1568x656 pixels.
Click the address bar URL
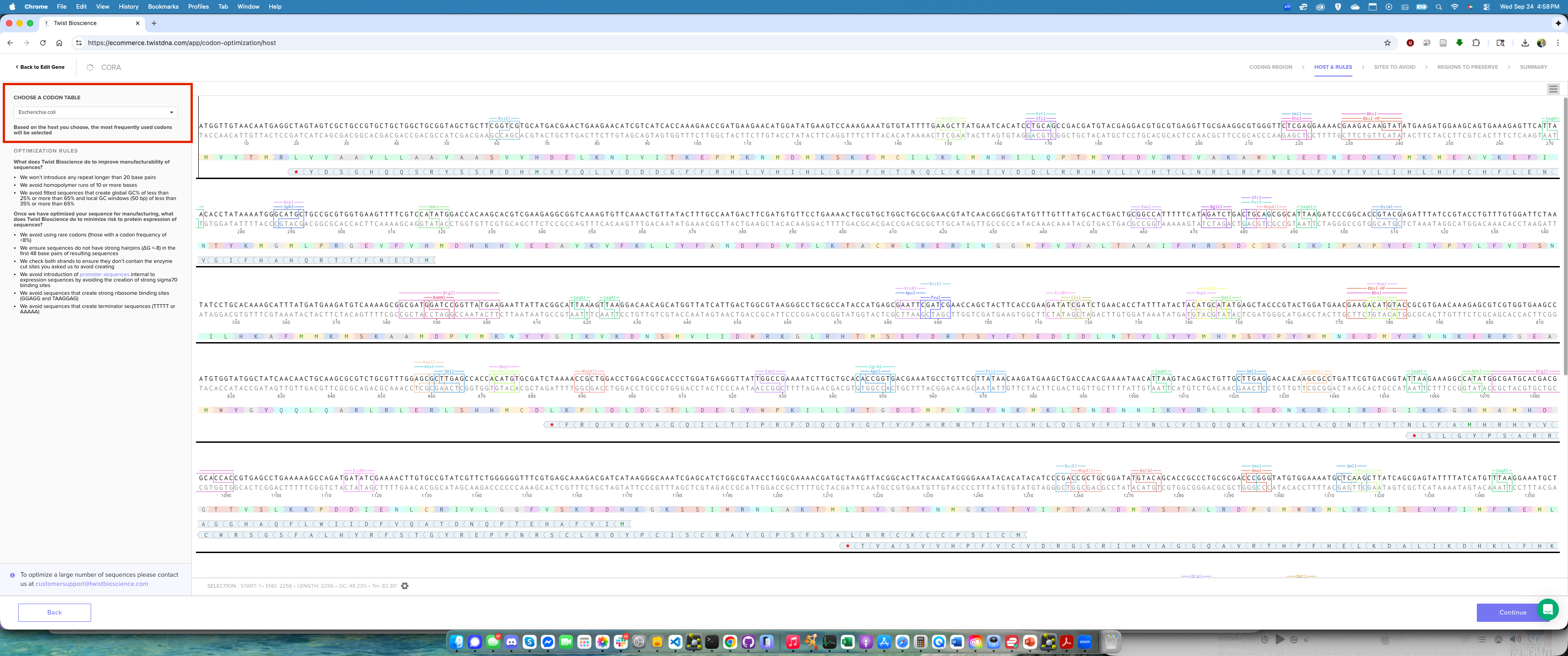[x=182, y=43]
